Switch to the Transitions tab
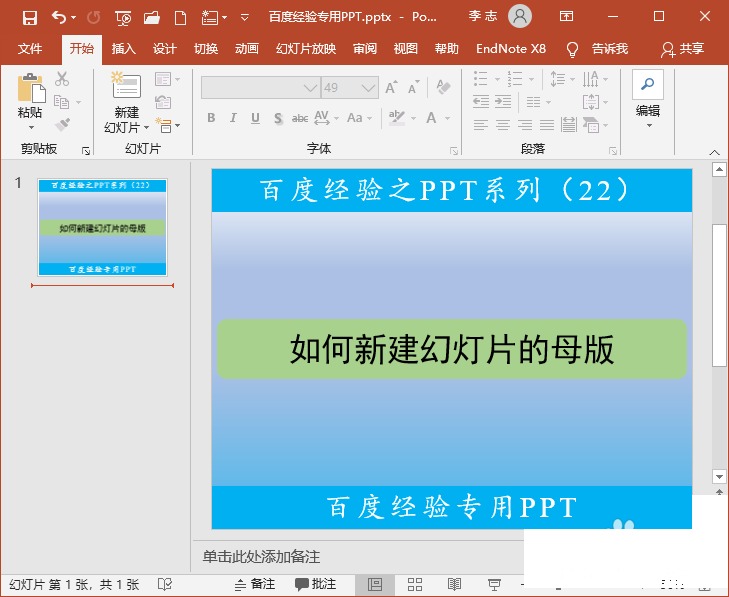 coord(205,48)
